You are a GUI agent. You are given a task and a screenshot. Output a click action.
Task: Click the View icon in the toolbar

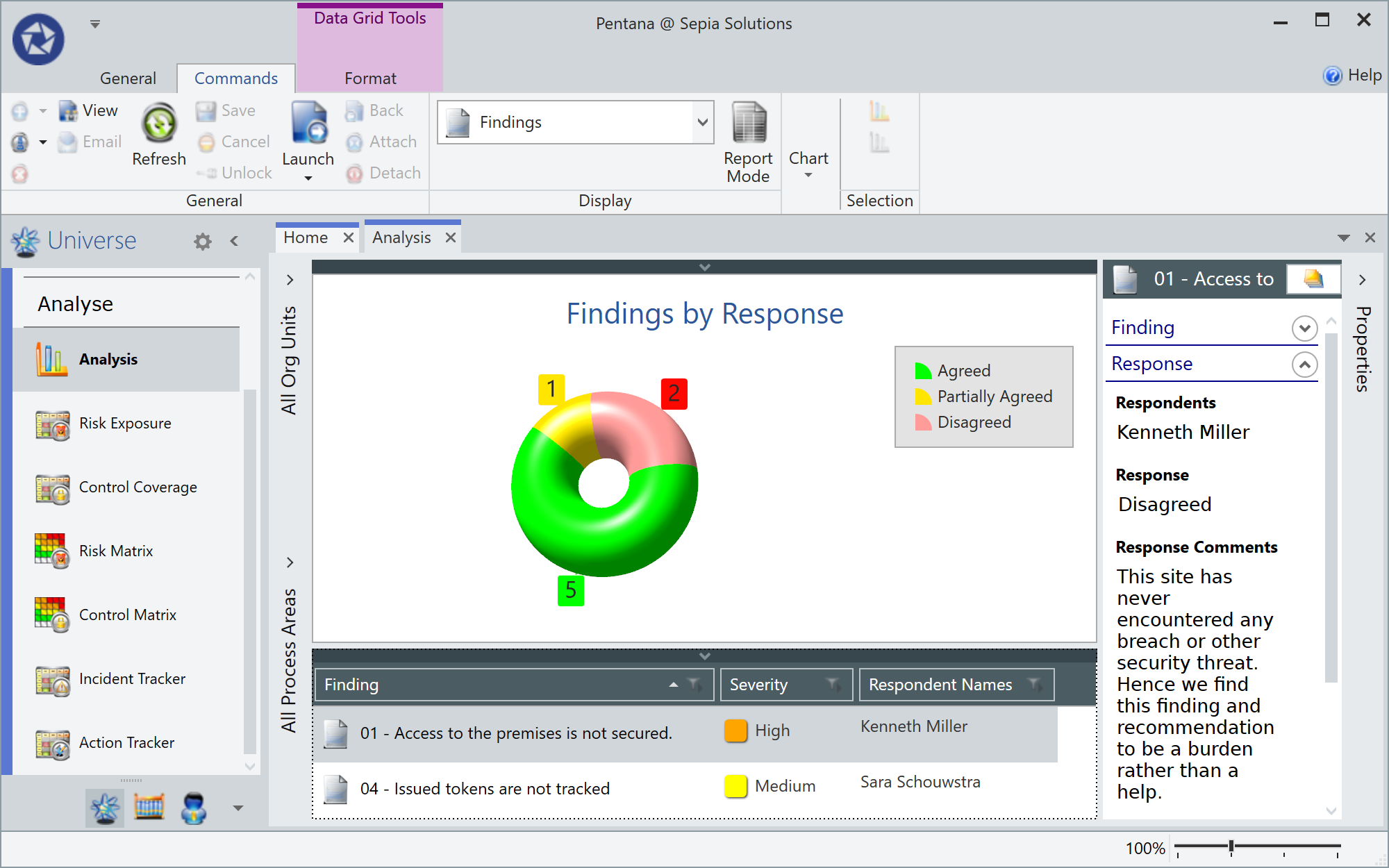coord(67,110)
